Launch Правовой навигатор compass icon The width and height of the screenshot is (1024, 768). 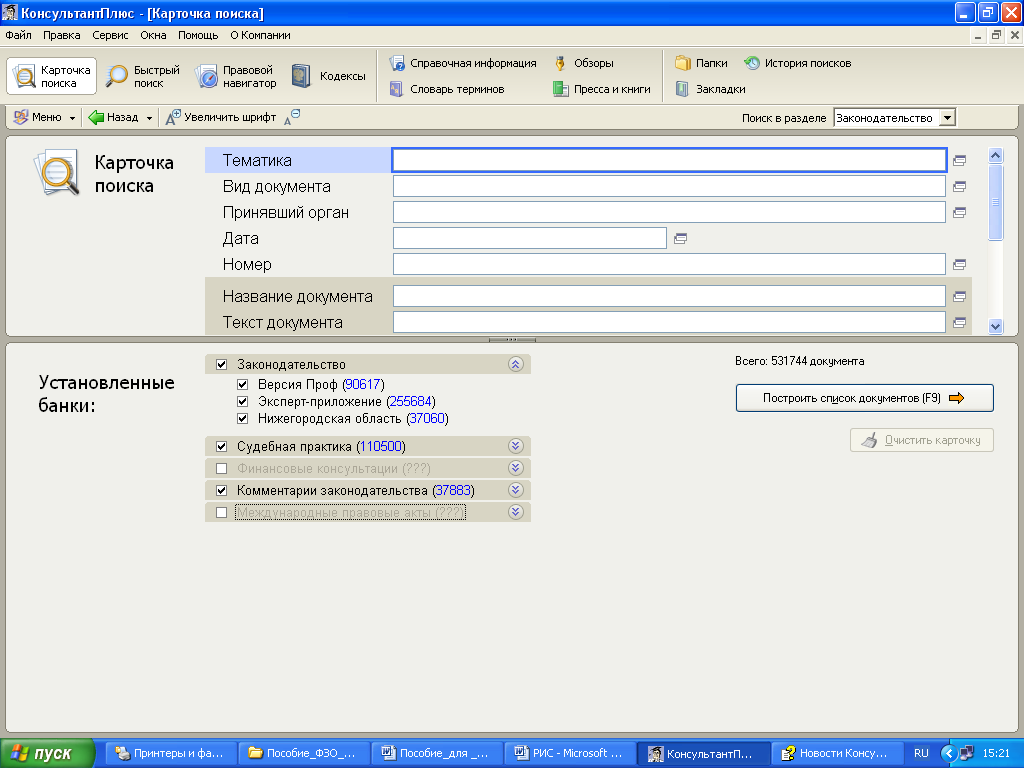pyautogui.click(x=206, y=76)
